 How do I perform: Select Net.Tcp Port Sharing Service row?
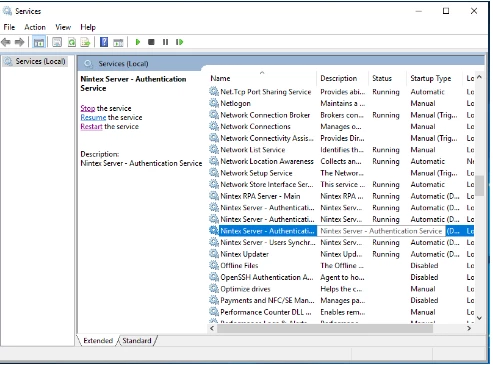[x=341, y=91]
